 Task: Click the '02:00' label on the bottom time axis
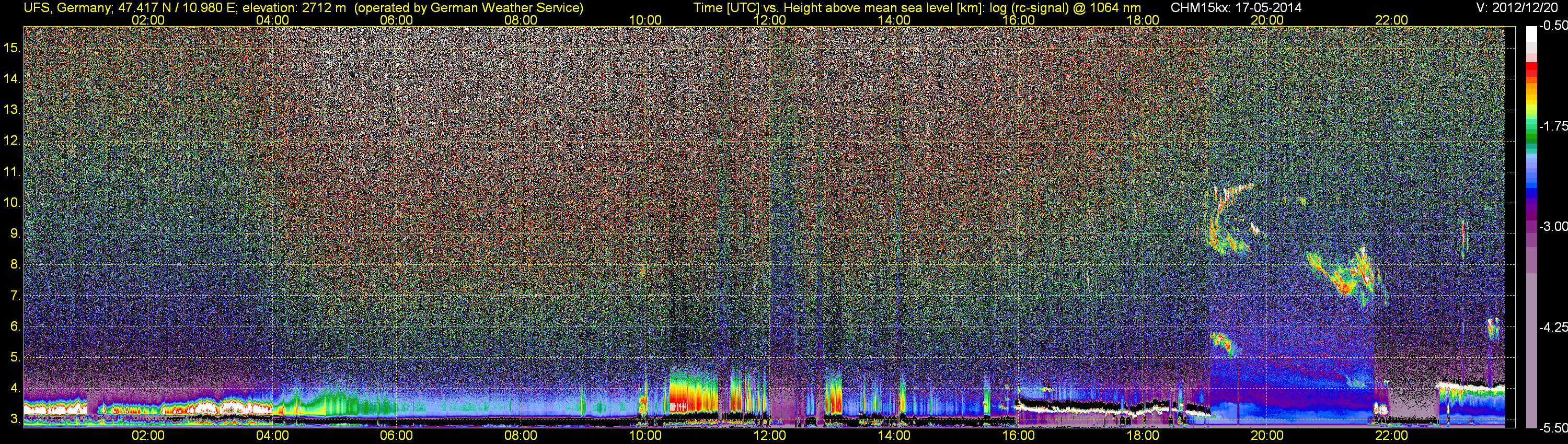(148, 436)
